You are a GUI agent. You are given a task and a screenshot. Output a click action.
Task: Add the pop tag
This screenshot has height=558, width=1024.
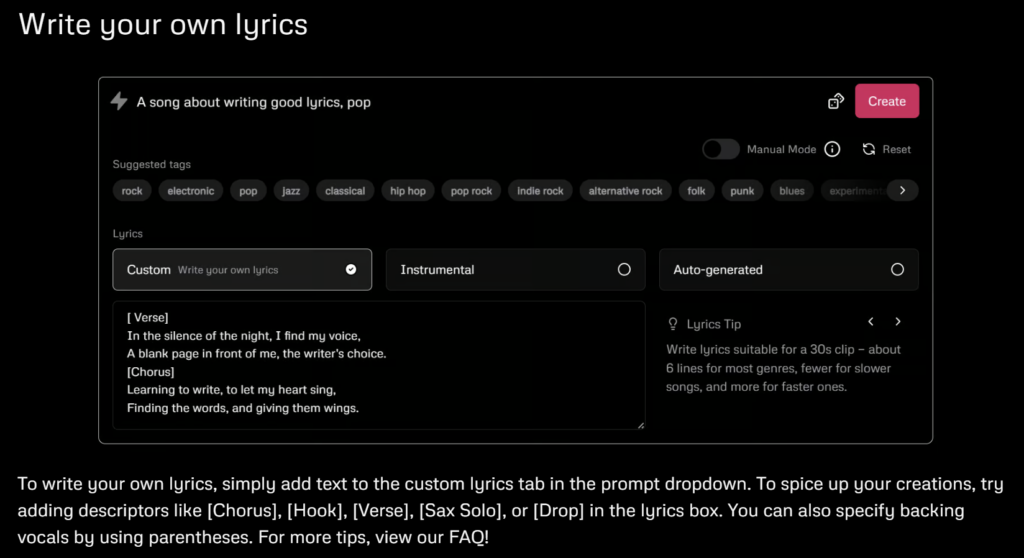click(x=248, y=191)
